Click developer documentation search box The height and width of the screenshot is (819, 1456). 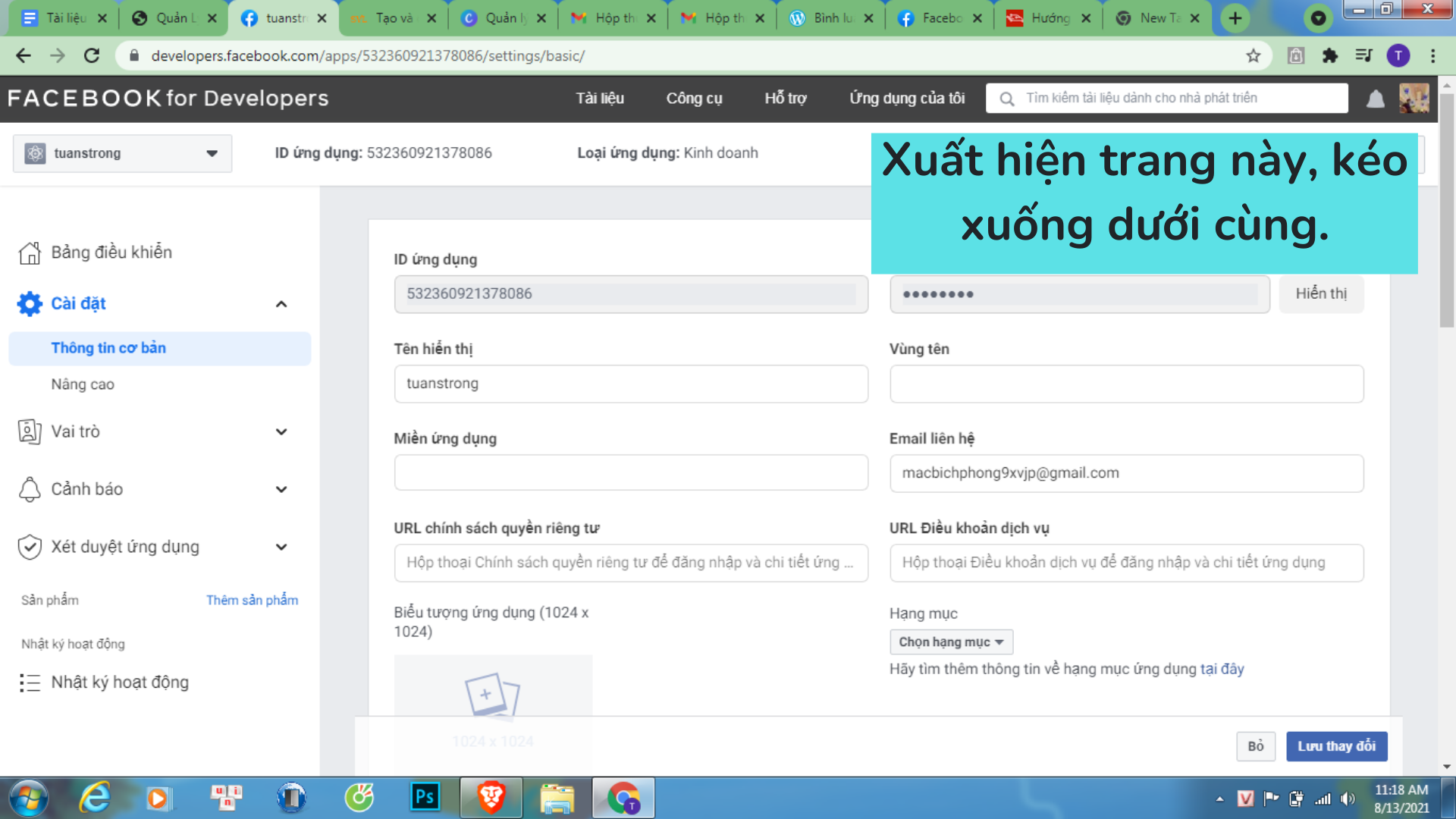pyautogui.click(x=1166, y=99)
